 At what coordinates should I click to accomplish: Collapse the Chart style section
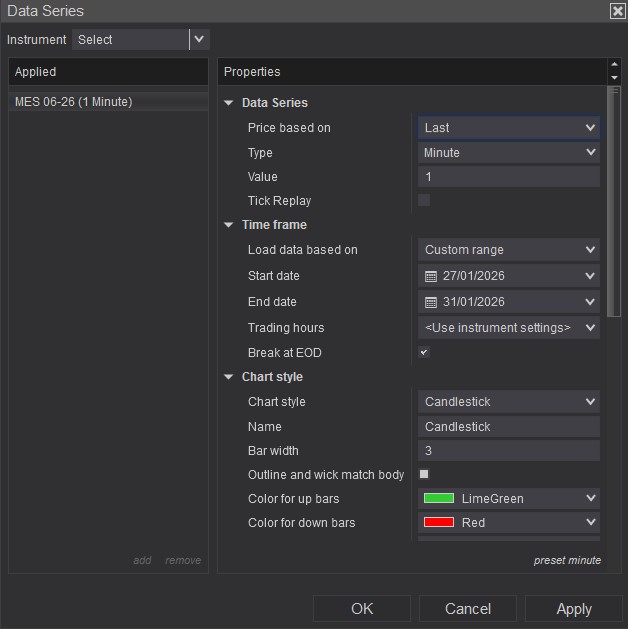point(229,377)
